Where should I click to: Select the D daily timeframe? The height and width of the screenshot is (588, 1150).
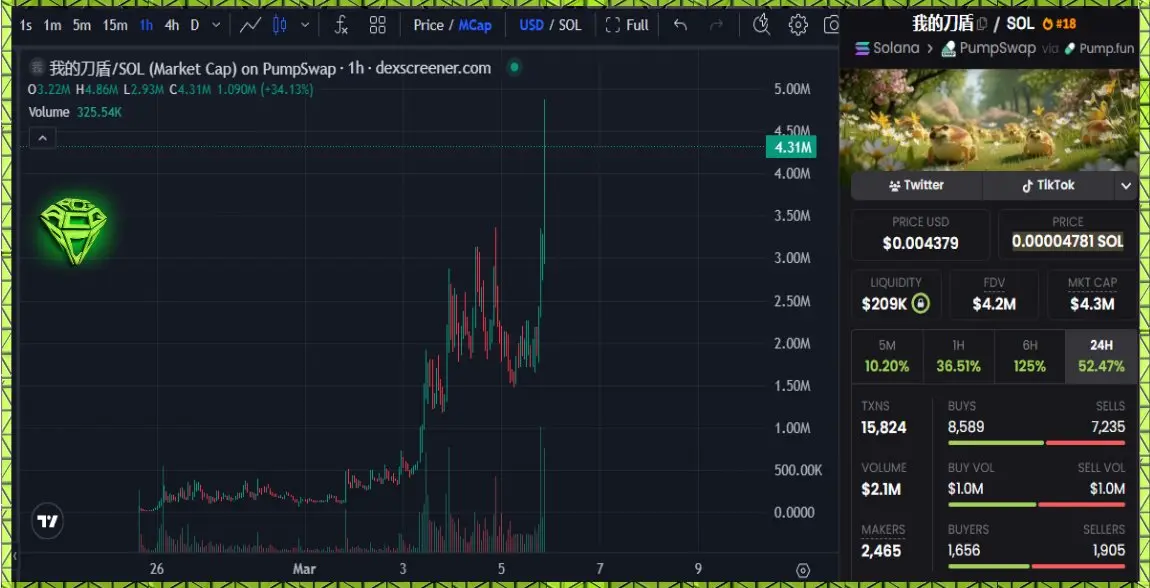pyautogui.click(x=194, y=25)
